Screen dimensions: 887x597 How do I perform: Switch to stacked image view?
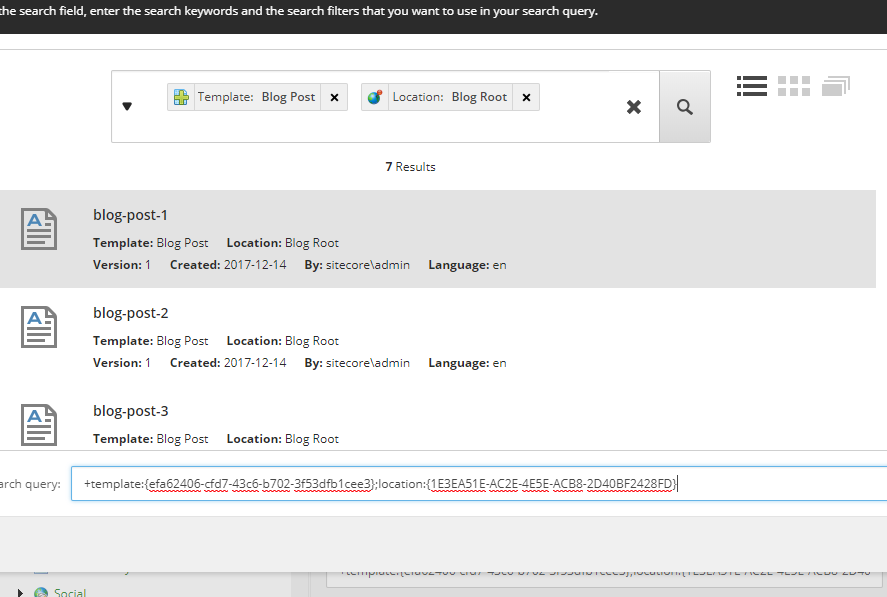pos(836,86)
